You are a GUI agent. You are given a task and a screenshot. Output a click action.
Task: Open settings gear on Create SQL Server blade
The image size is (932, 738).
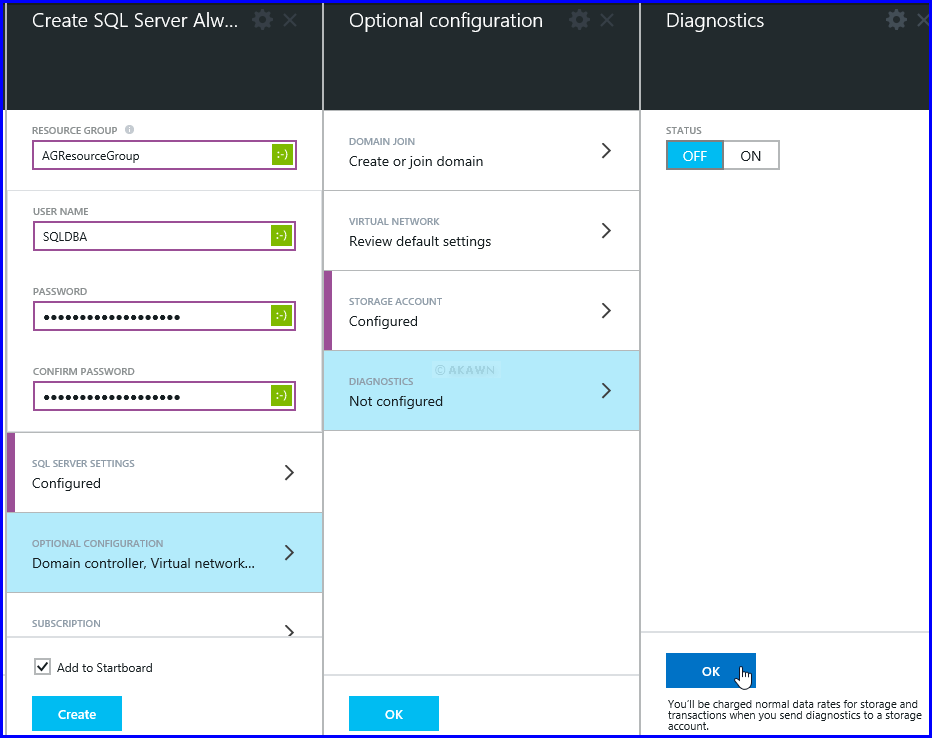click(x=262, y=20)
